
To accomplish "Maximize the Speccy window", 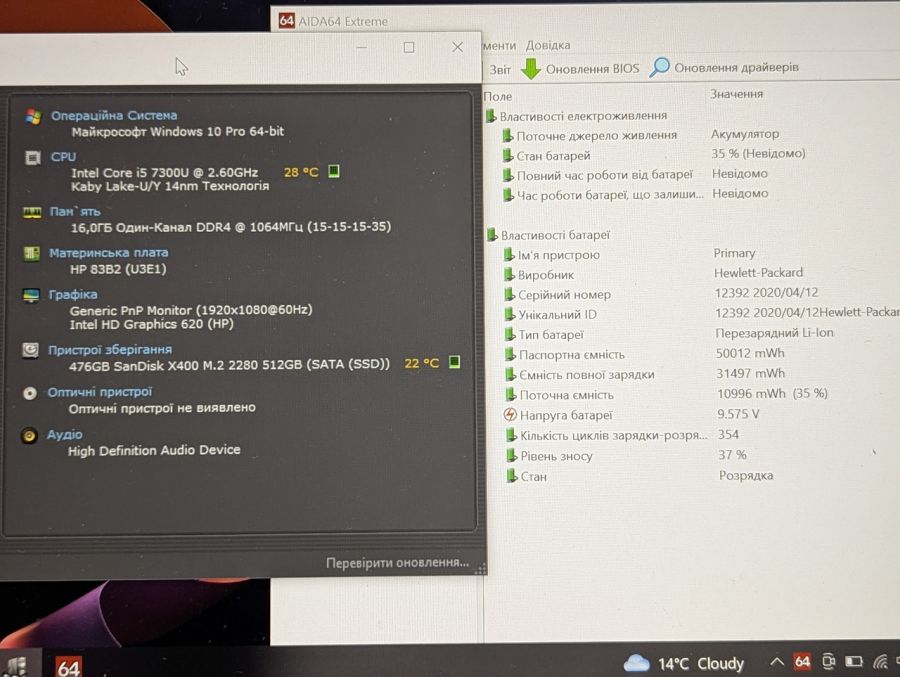I will coord(409,47).
